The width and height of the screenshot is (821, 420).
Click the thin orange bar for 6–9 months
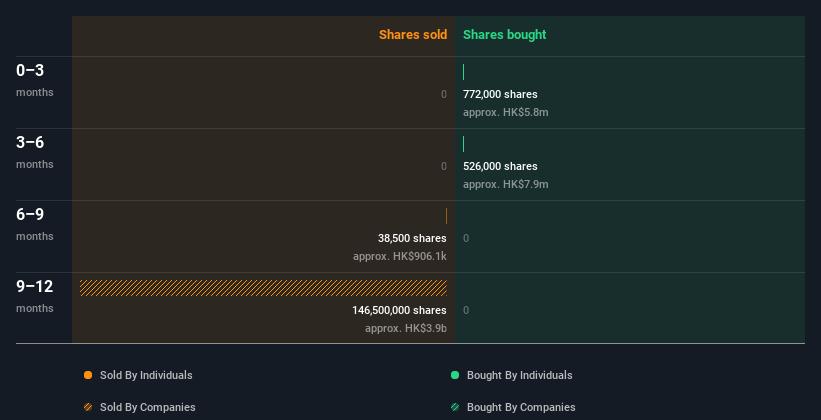click(x=446, y=216)
